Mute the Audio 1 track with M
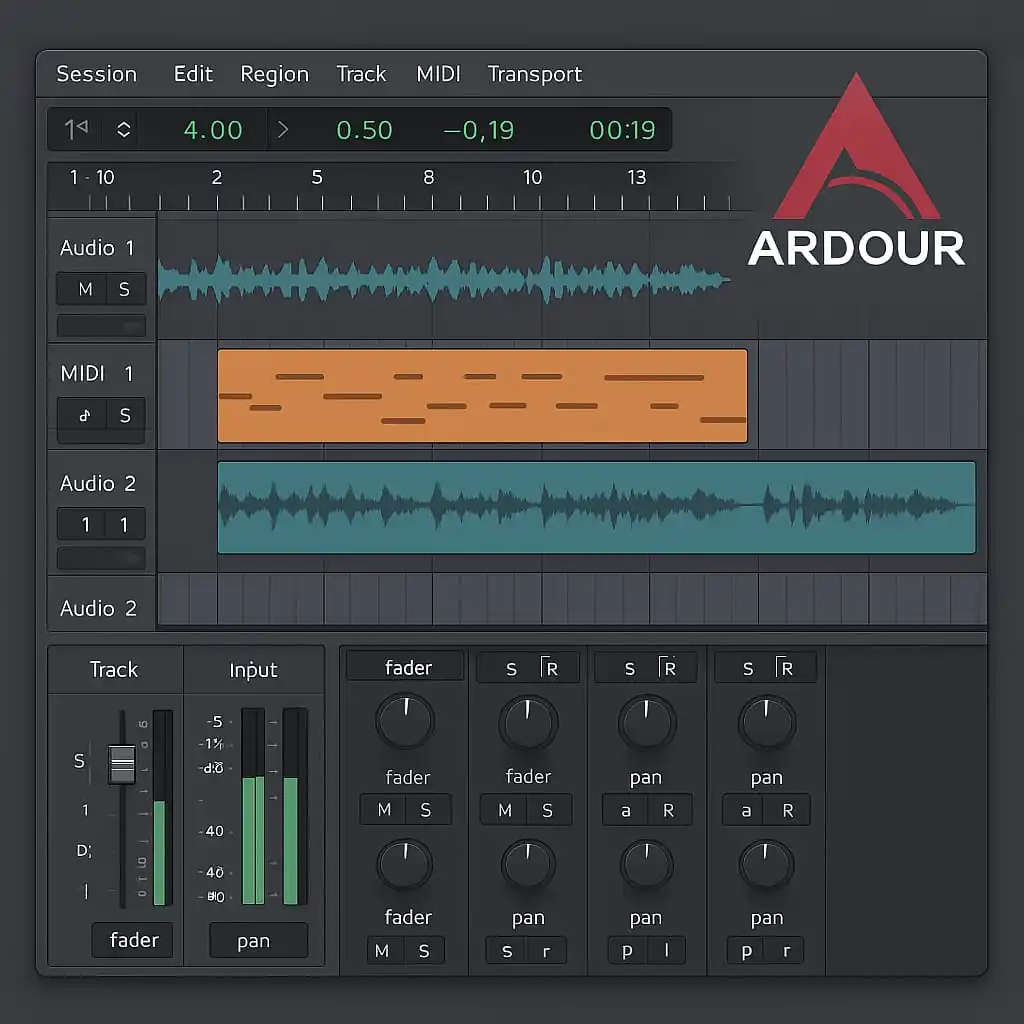This screenshot has width=1024, height=1024. (x=82, y=289)
